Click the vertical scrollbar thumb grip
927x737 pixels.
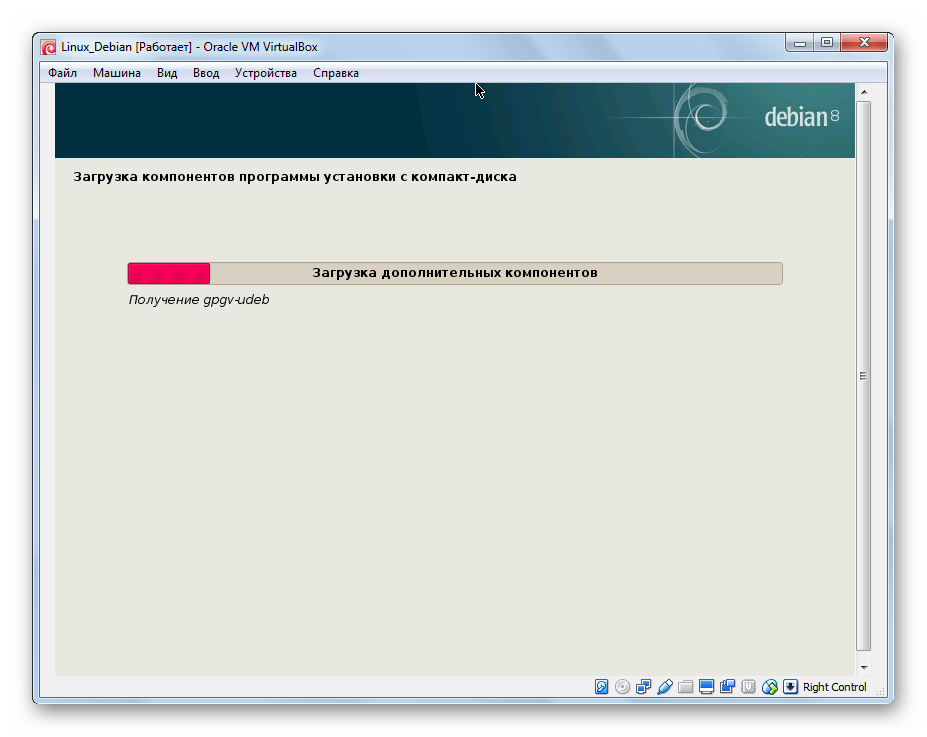click(x=864, y=376)
